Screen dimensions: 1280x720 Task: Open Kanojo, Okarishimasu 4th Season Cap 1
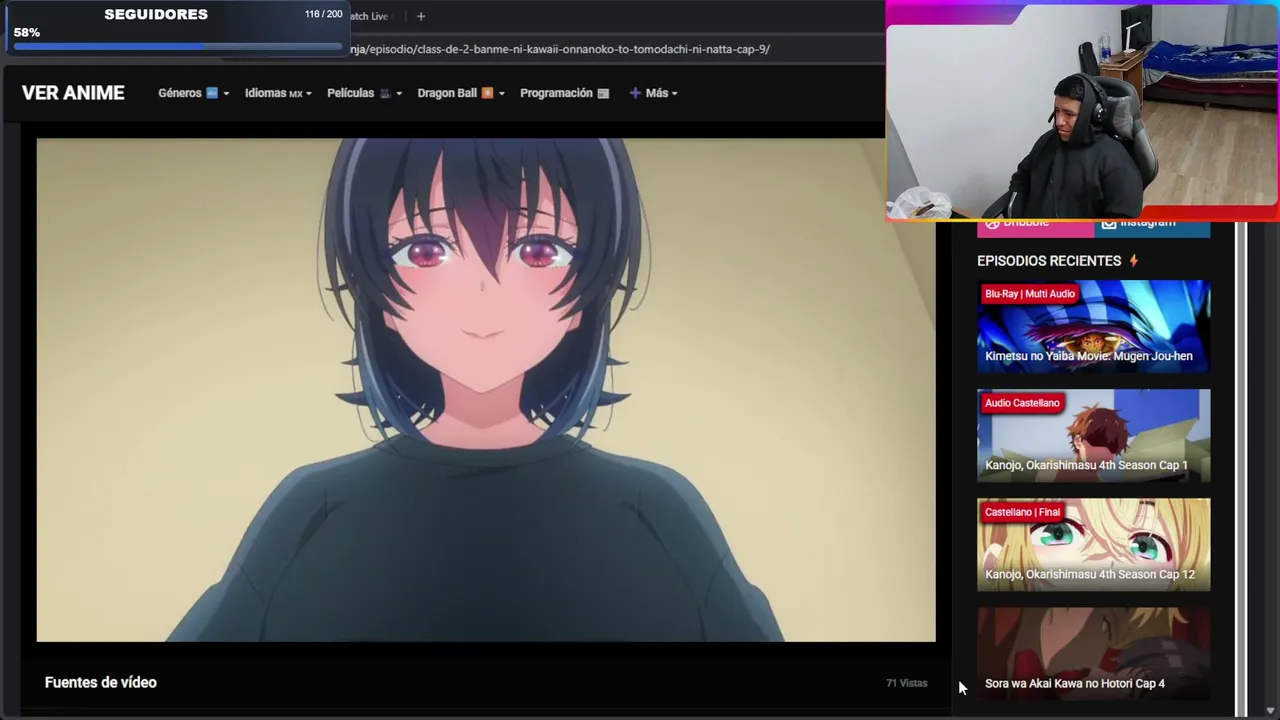click(1093, 436)
